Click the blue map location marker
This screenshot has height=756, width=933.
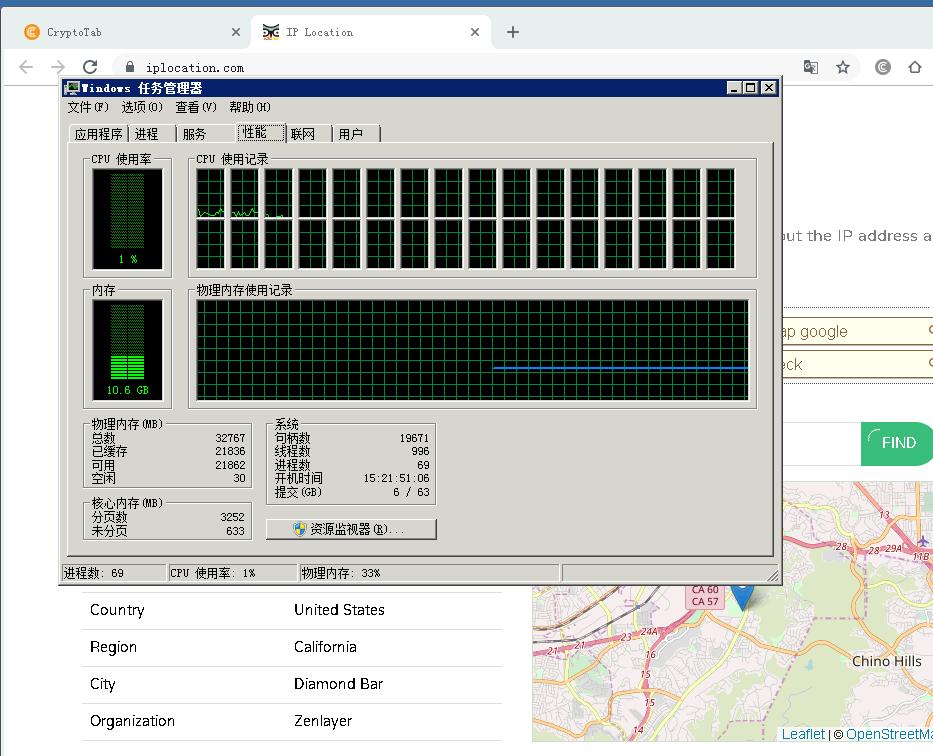(742, 597)
